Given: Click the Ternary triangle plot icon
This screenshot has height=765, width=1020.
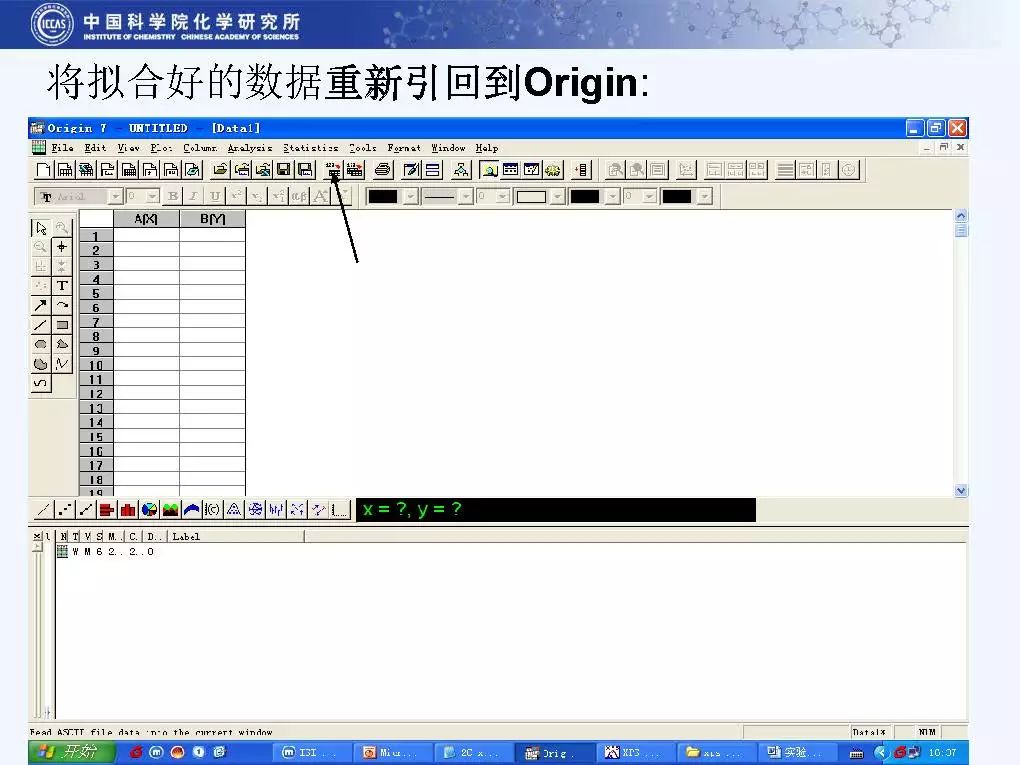Looking at the screenshot, I should 234,510.
